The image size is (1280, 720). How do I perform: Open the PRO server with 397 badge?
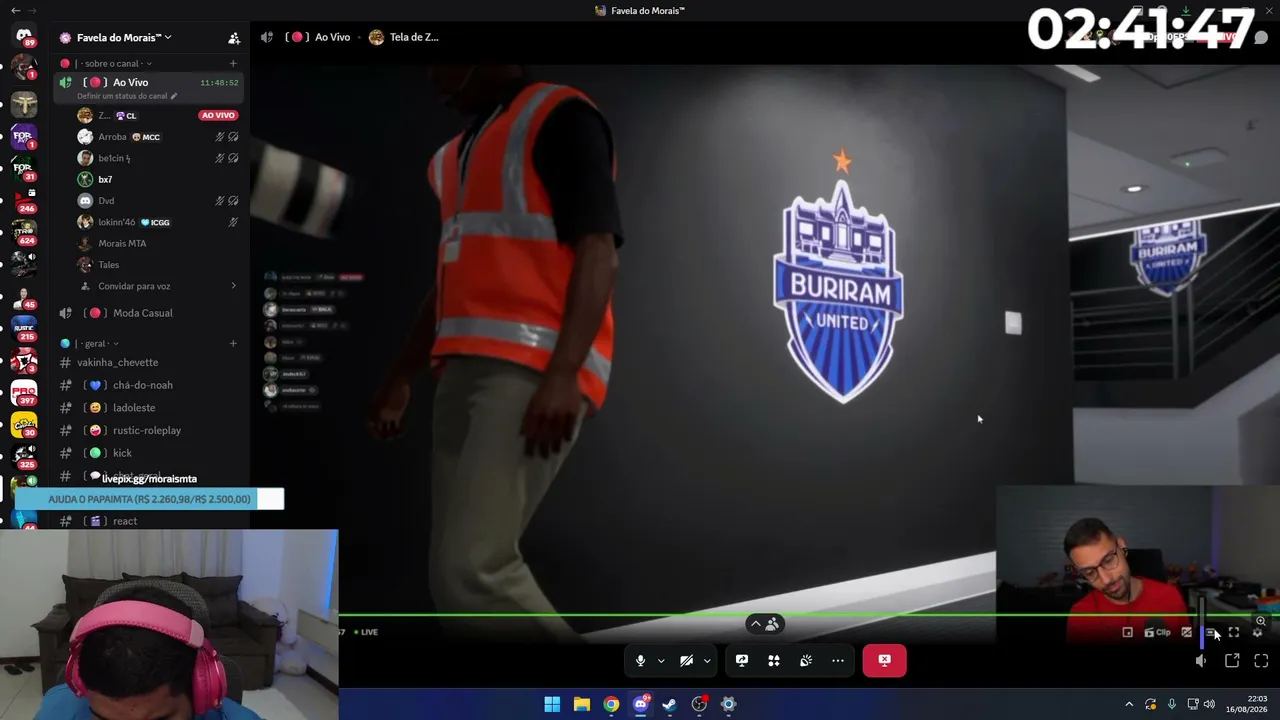pyautogui.click(x=24, y=392)
